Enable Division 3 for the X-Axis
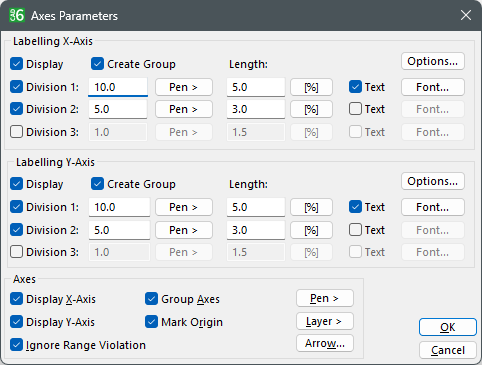 click(16, 132)
